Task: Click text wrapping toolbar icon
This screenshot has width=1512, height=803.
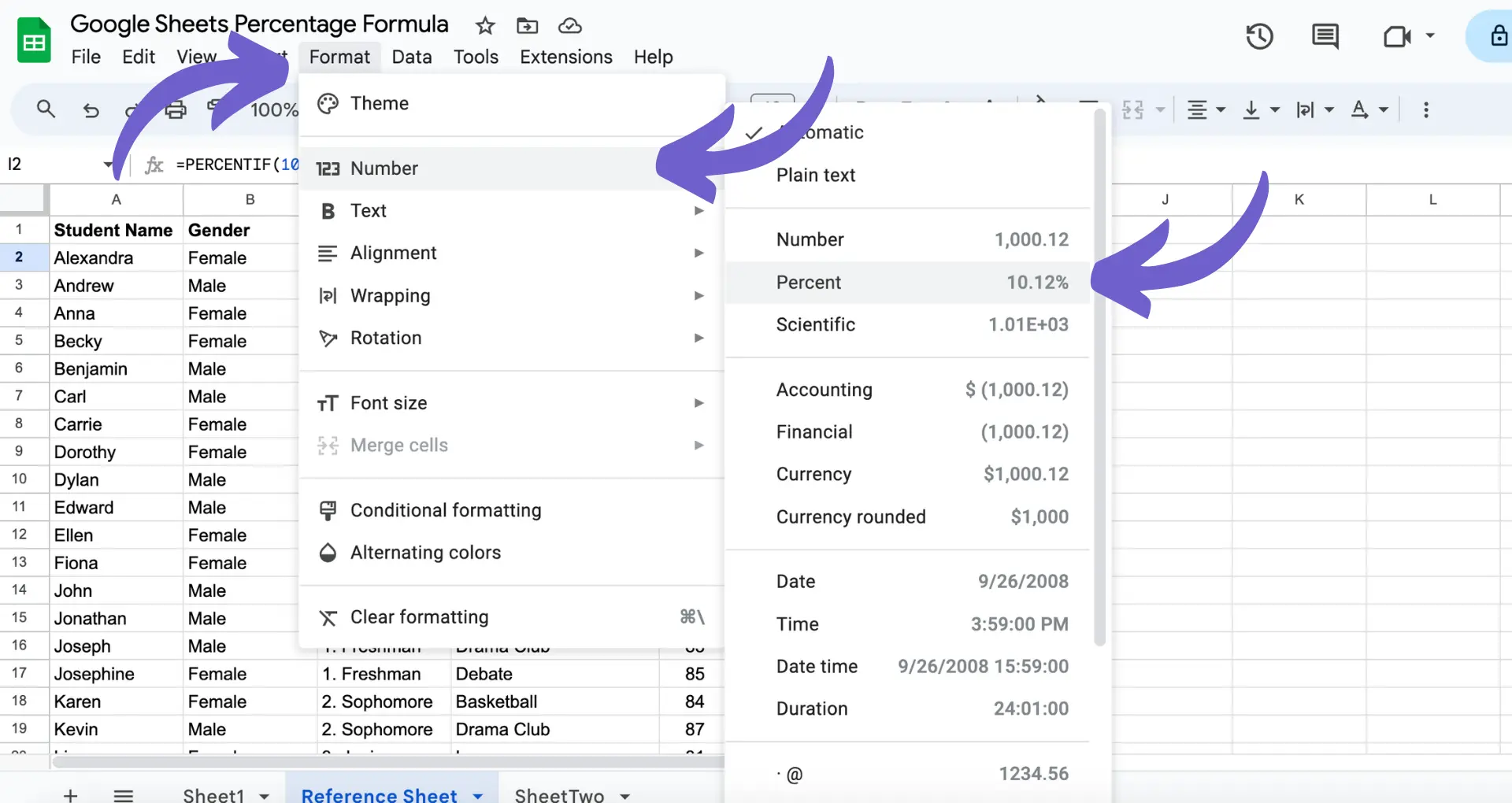Action: (x=1305, y=109)
